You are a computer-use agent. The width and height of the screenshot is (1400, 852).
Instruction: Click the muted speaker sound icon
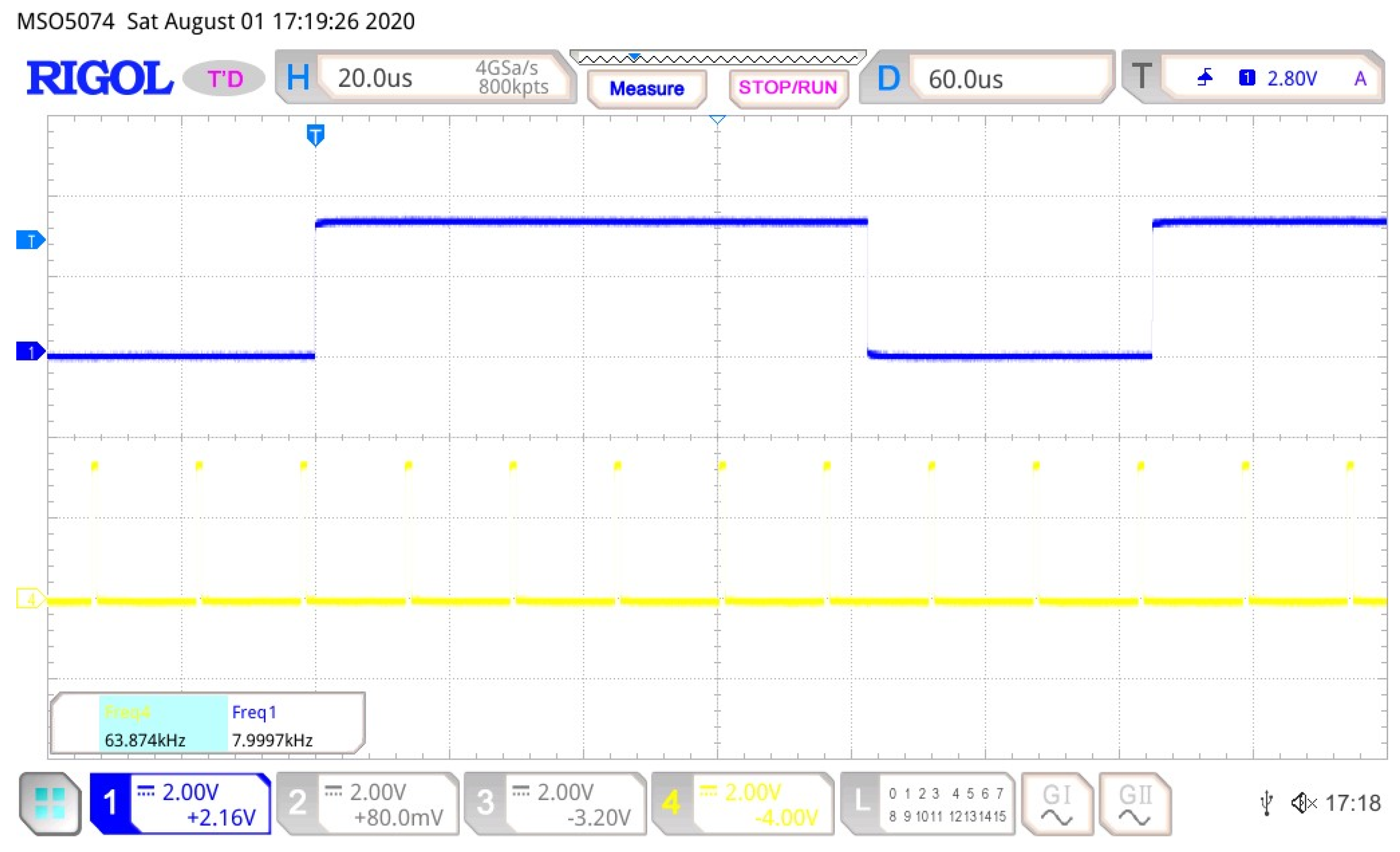coord(1303,803)
